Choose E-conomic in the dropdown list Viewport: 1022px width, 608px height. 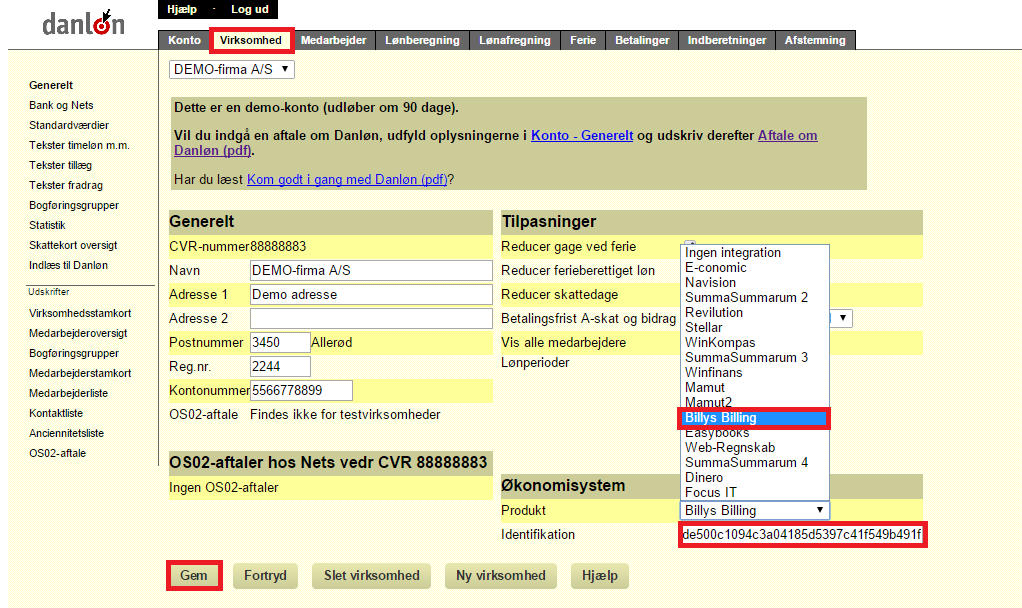tap(716, 268)
